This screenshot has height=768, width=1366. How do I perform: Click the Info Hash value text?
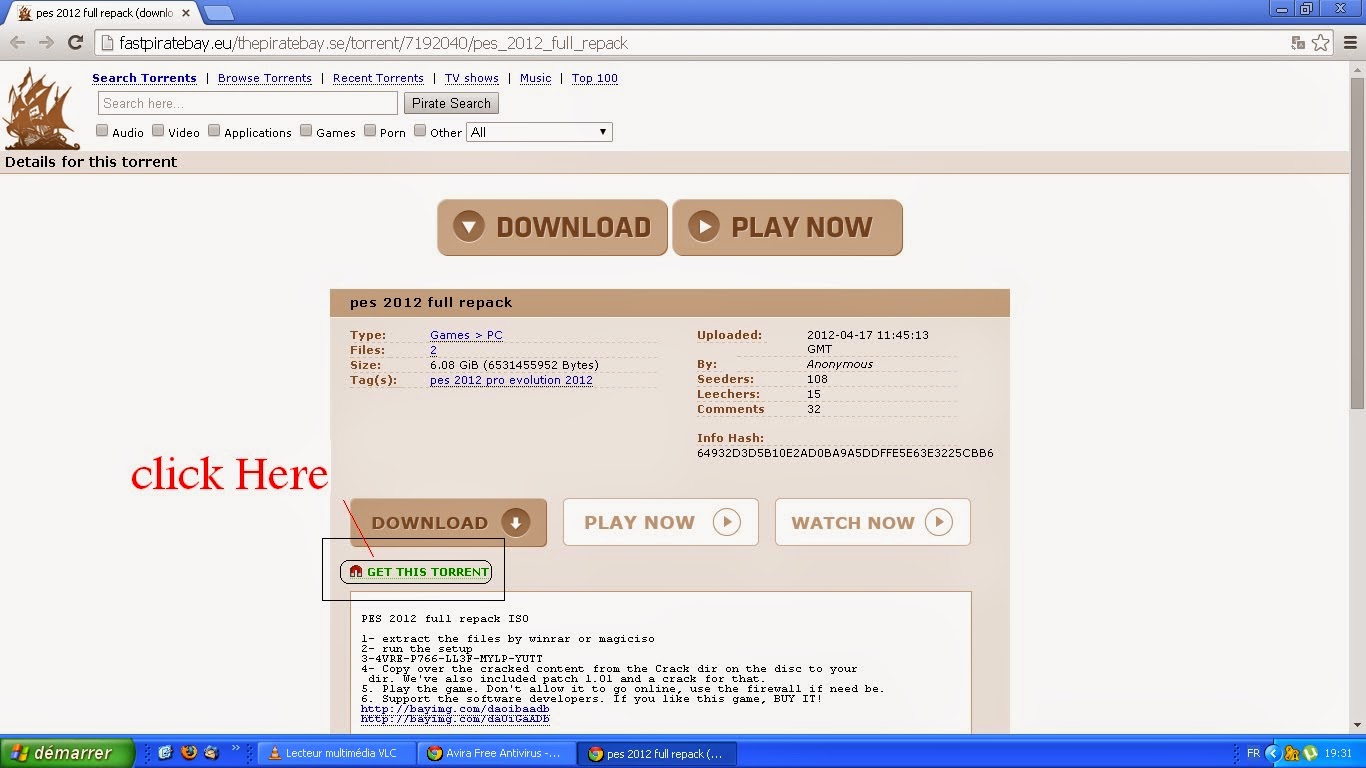(845, 453)
